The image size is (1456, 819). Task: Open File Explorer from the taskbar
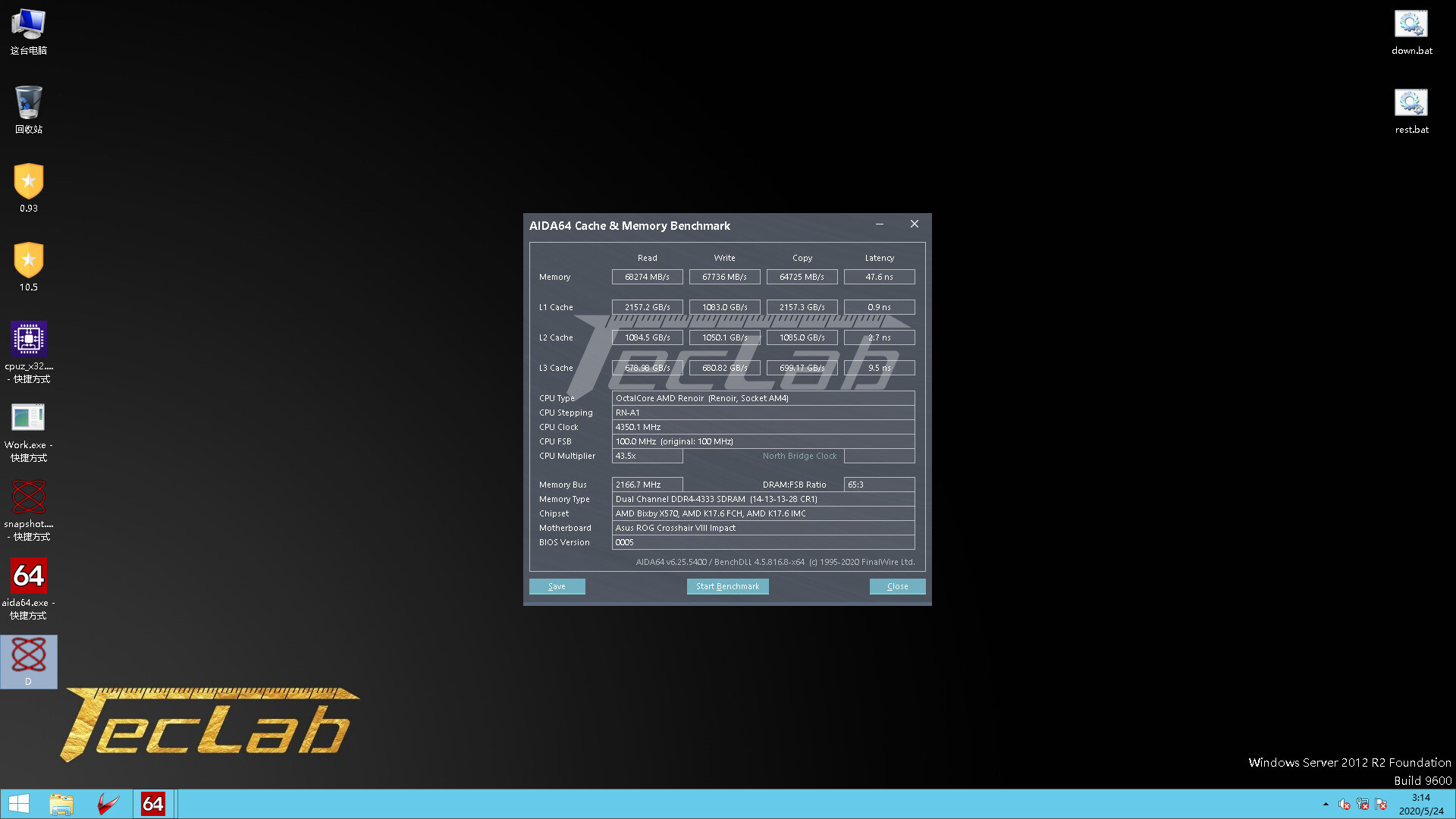click(61, 804)
